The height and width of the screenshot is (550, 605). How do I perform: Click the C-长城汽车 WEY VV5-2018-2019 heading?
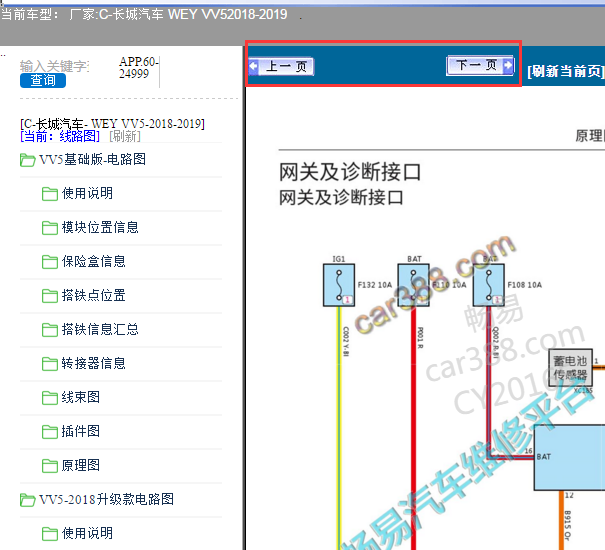pos(112,124)
